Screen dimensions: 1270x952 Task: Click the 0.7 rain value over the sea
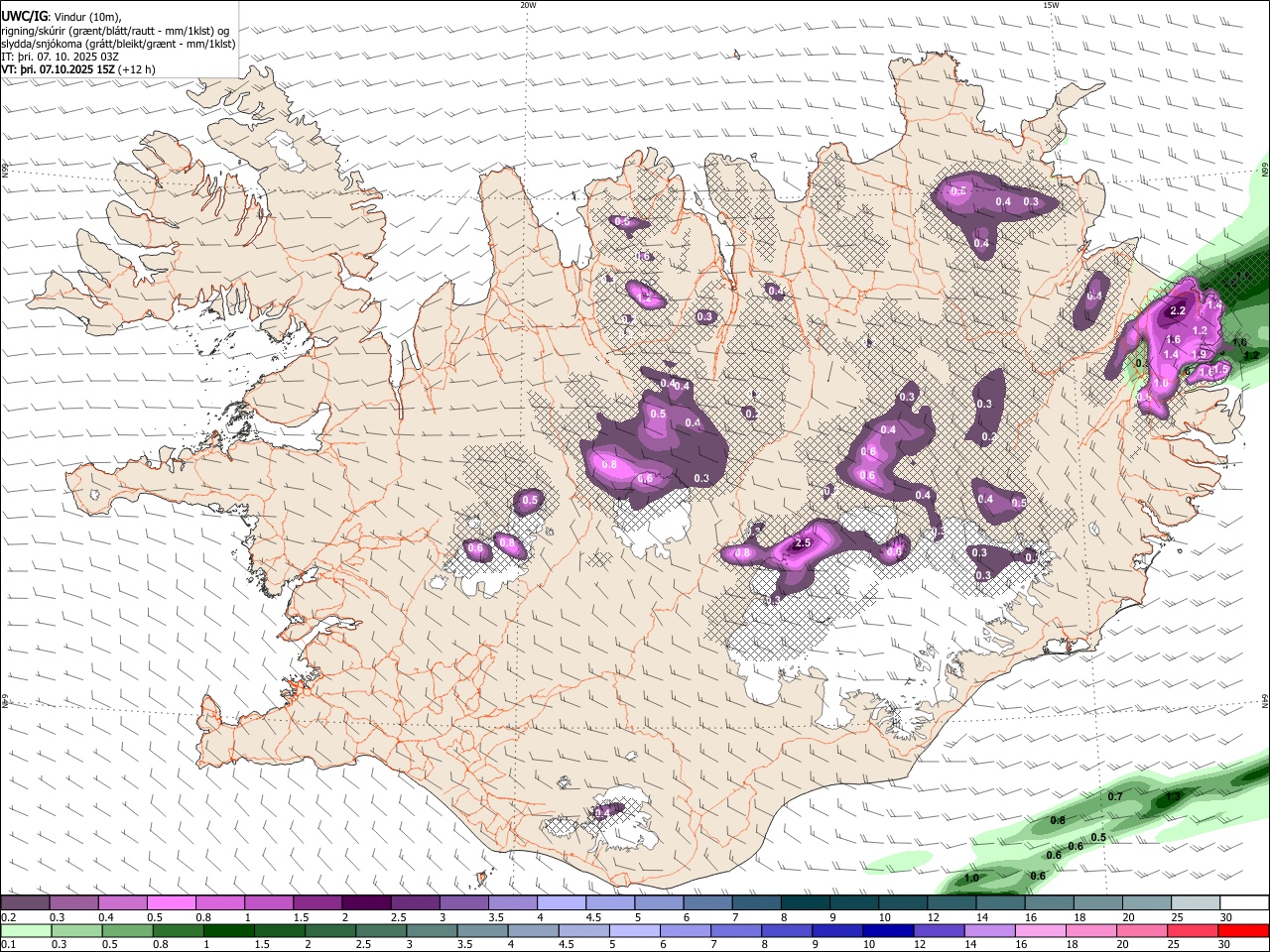coord(1115,796)
